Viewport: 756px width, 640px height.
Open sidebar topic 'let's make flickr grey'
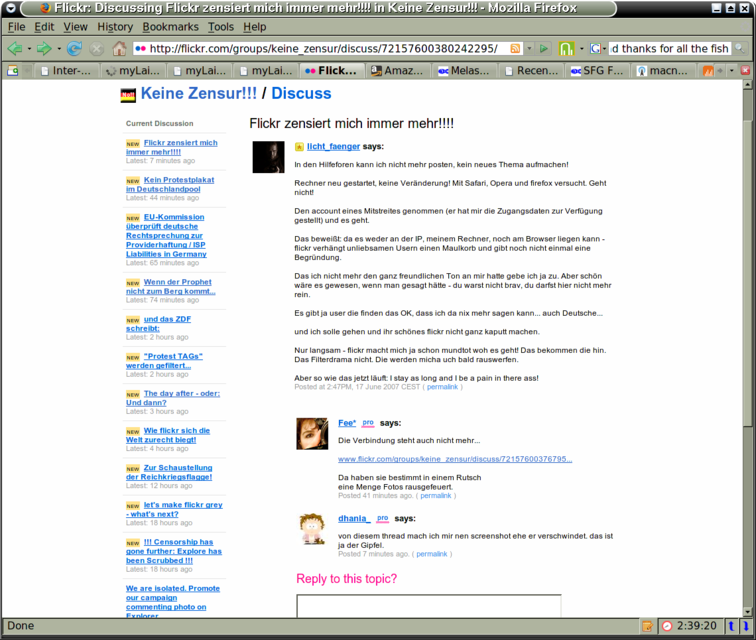point(175,509)
